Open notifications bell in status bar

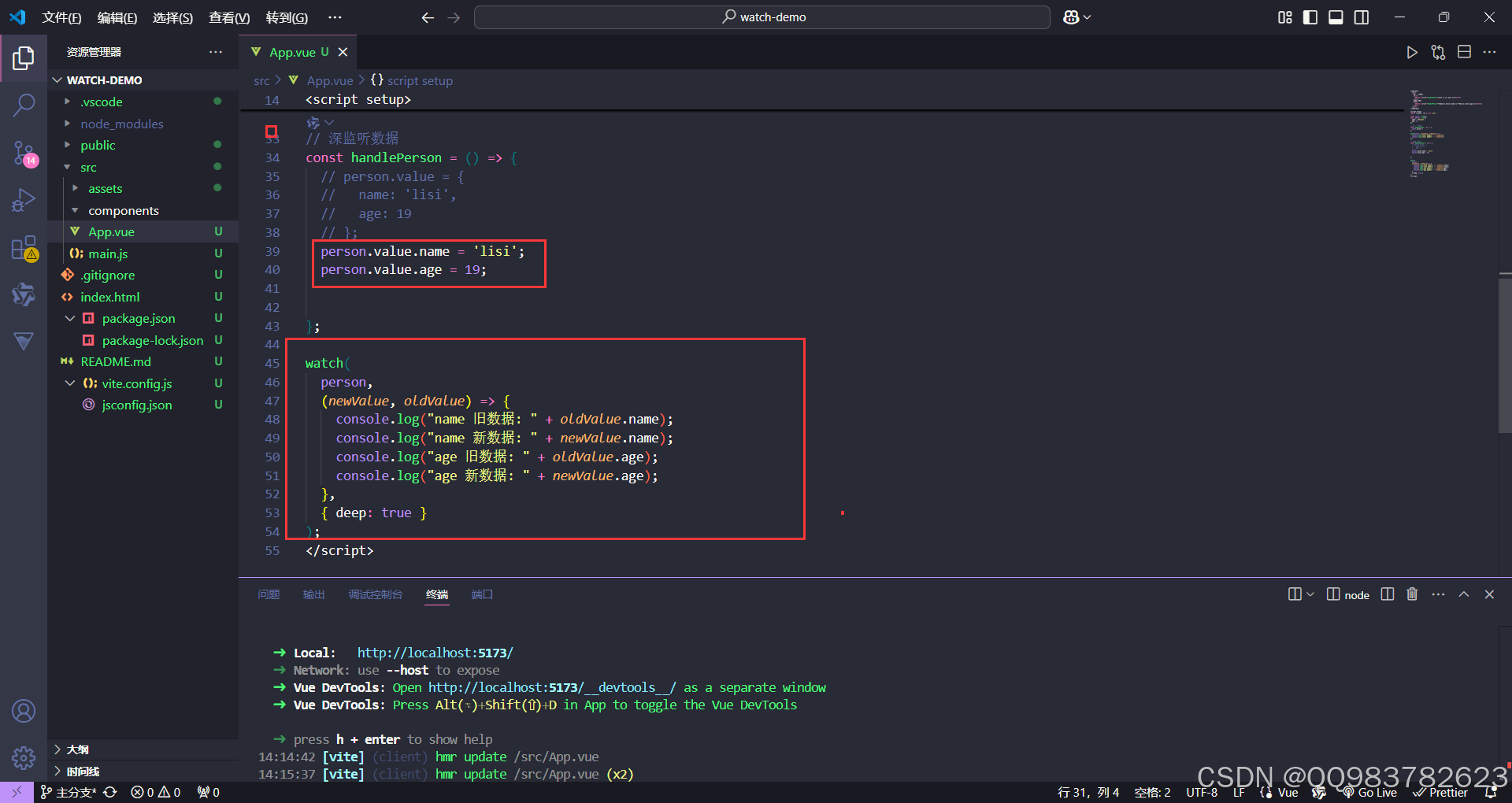point(1491,792)
